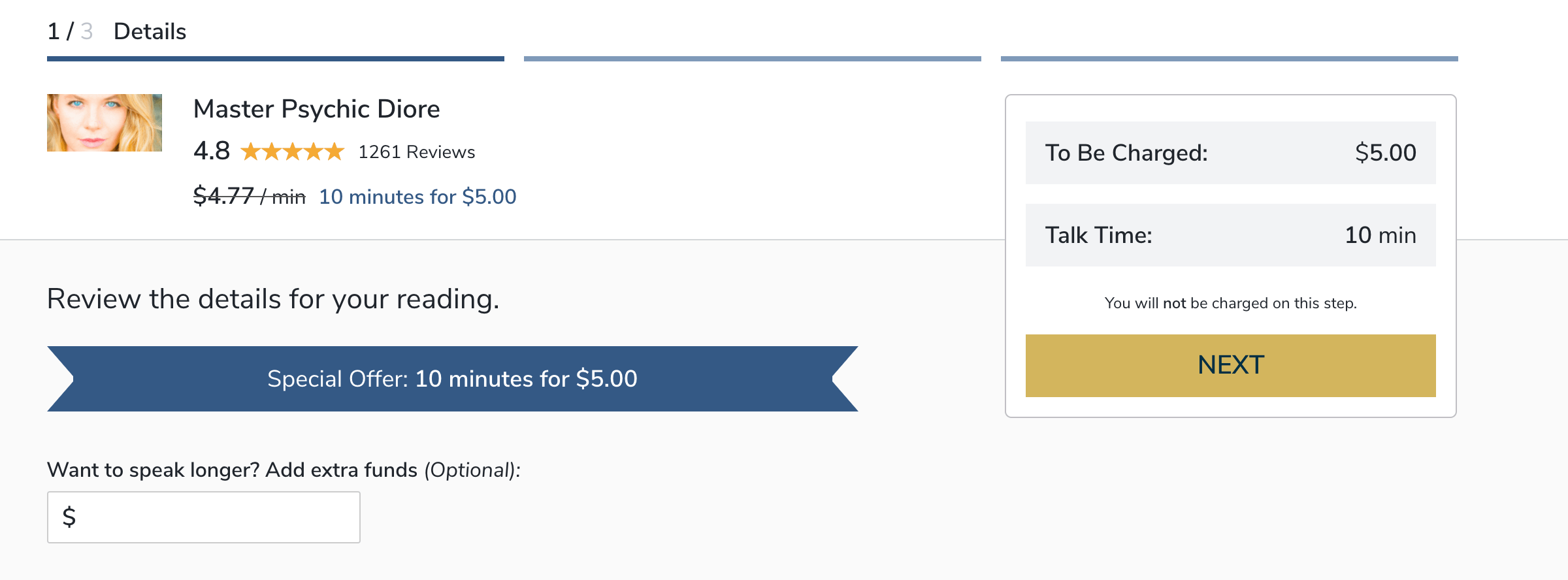This screenshot has width=1568, height=580.
Task: Click the Master Psychic Diore name
Action: [316, 109]
